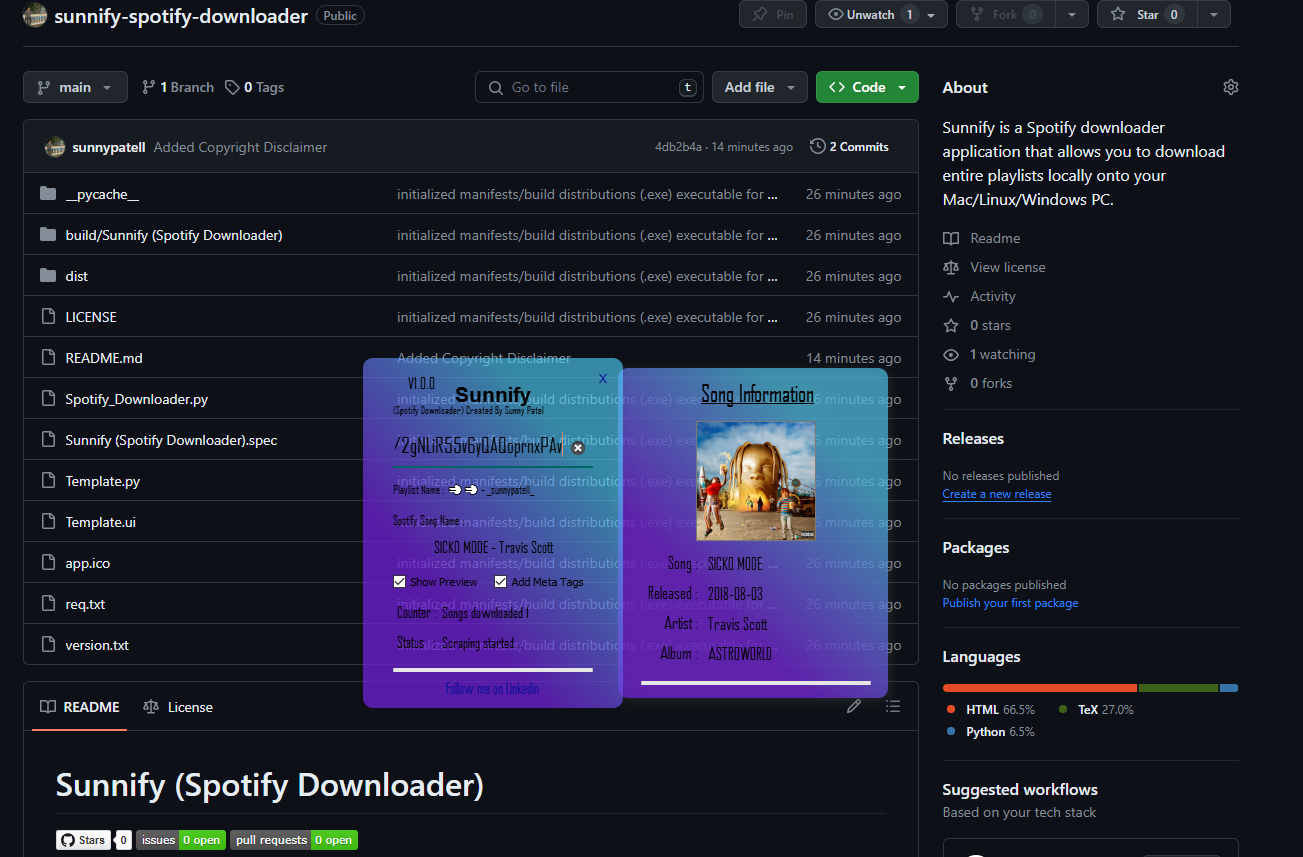This screenshot has height=857, width=1303.
Task: Close the Sunnify window with X
Action: (x=603, y=378)
